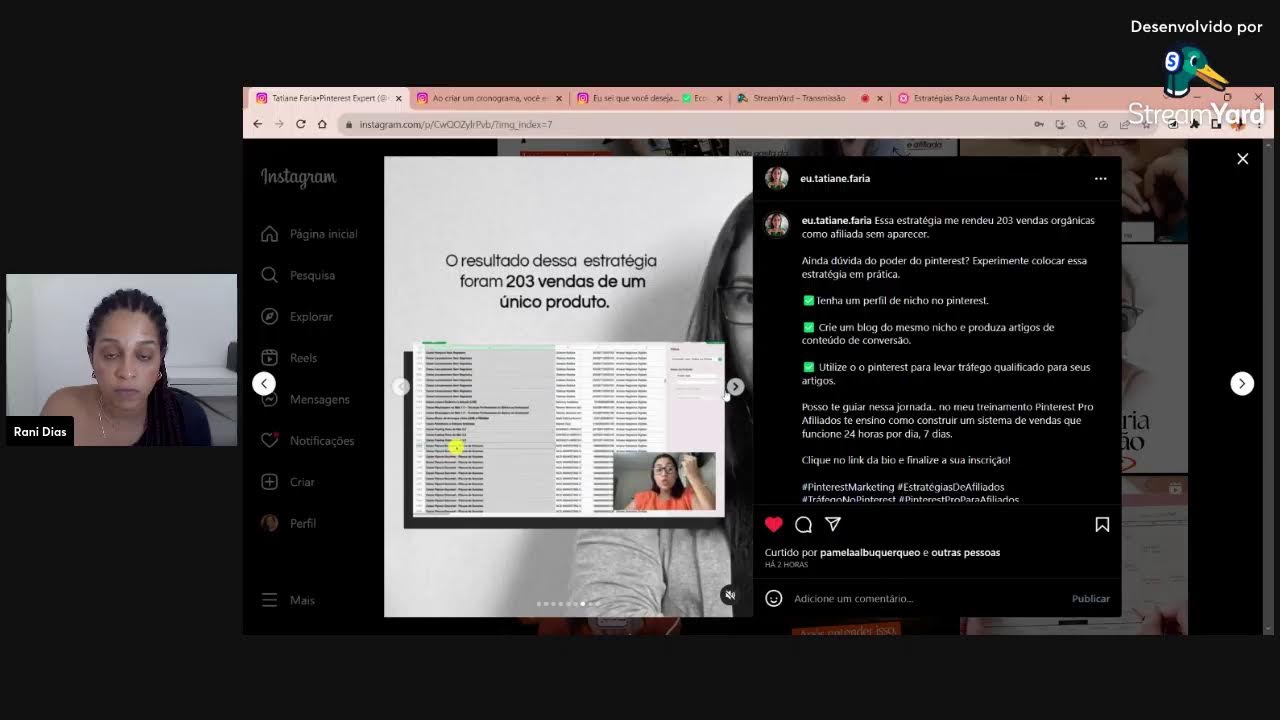Close the Instagram post overlay
The height and width of the screenshot is (720, 1280).
coord(1242,159)
